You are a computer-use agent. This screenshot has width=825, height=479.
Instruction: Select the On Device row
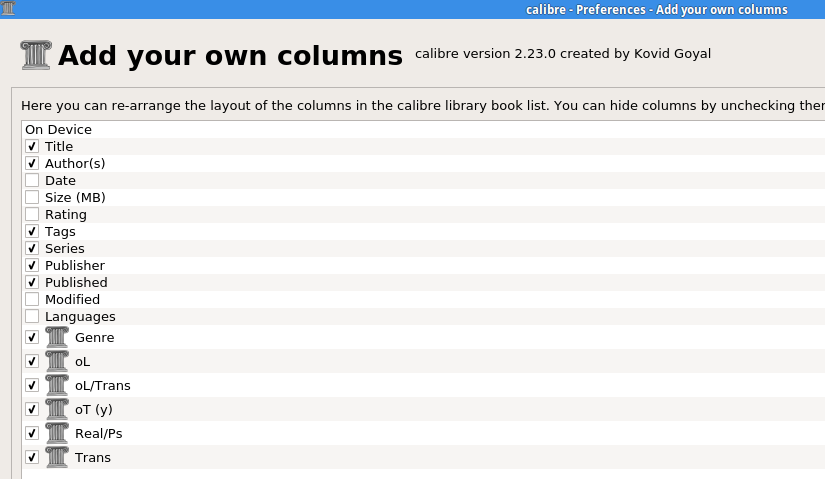click(x=58, y=129)
